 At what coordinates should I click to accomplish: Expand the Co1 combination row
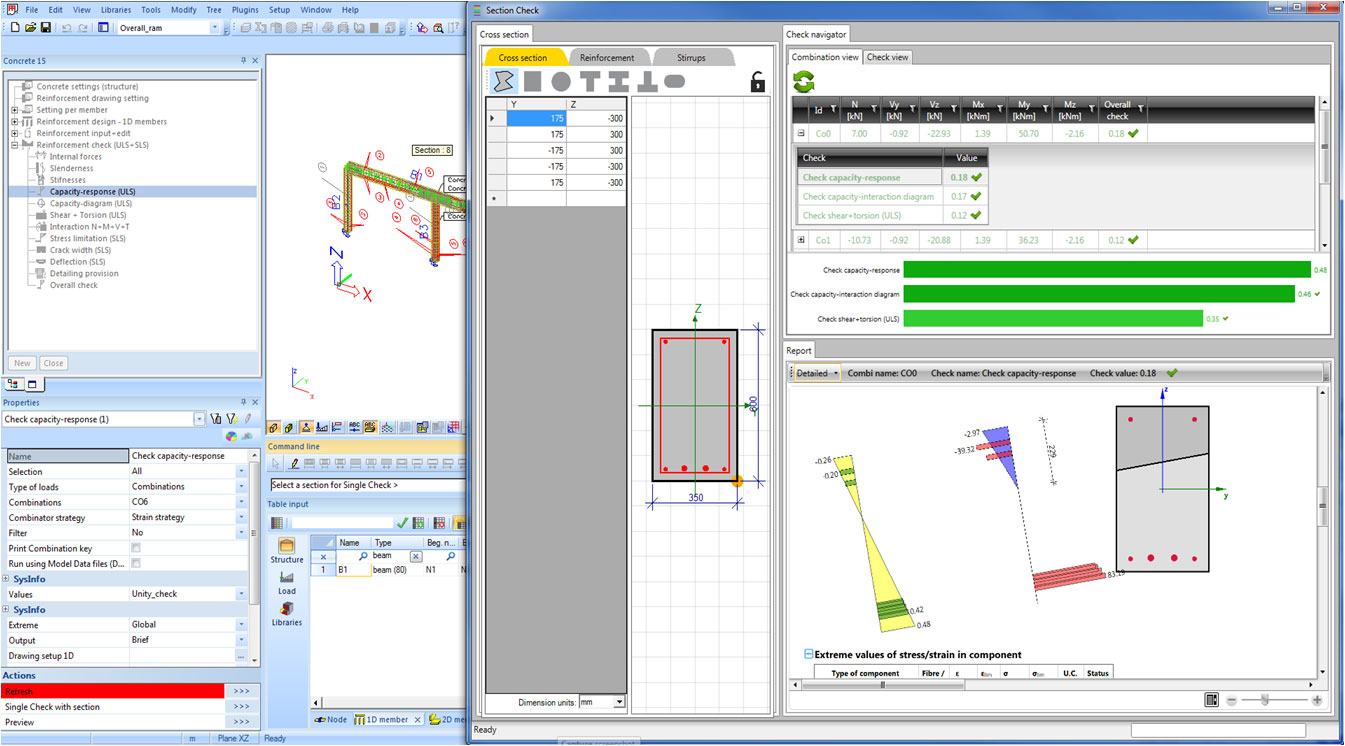point(801,240)
